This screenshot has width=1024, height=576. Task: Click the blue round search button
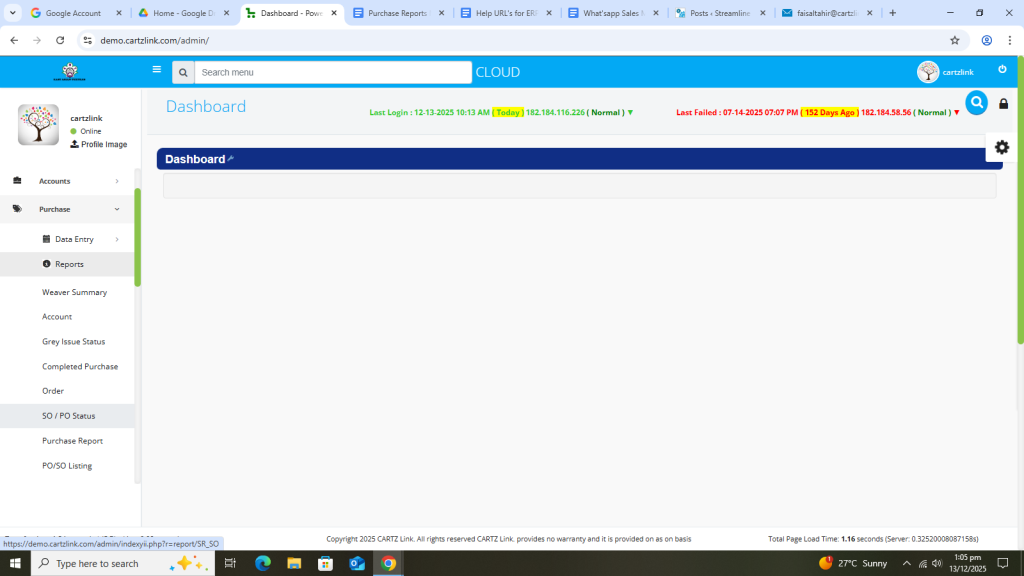click(976, 103)
